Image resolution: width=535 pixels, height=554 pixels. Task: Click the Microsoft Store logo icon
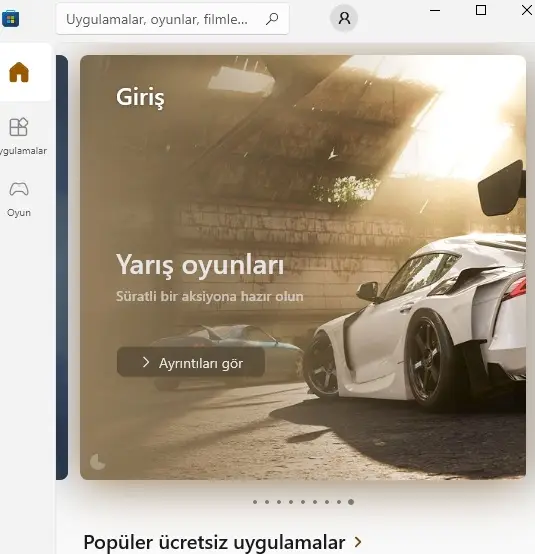click(x=10, y=19)
